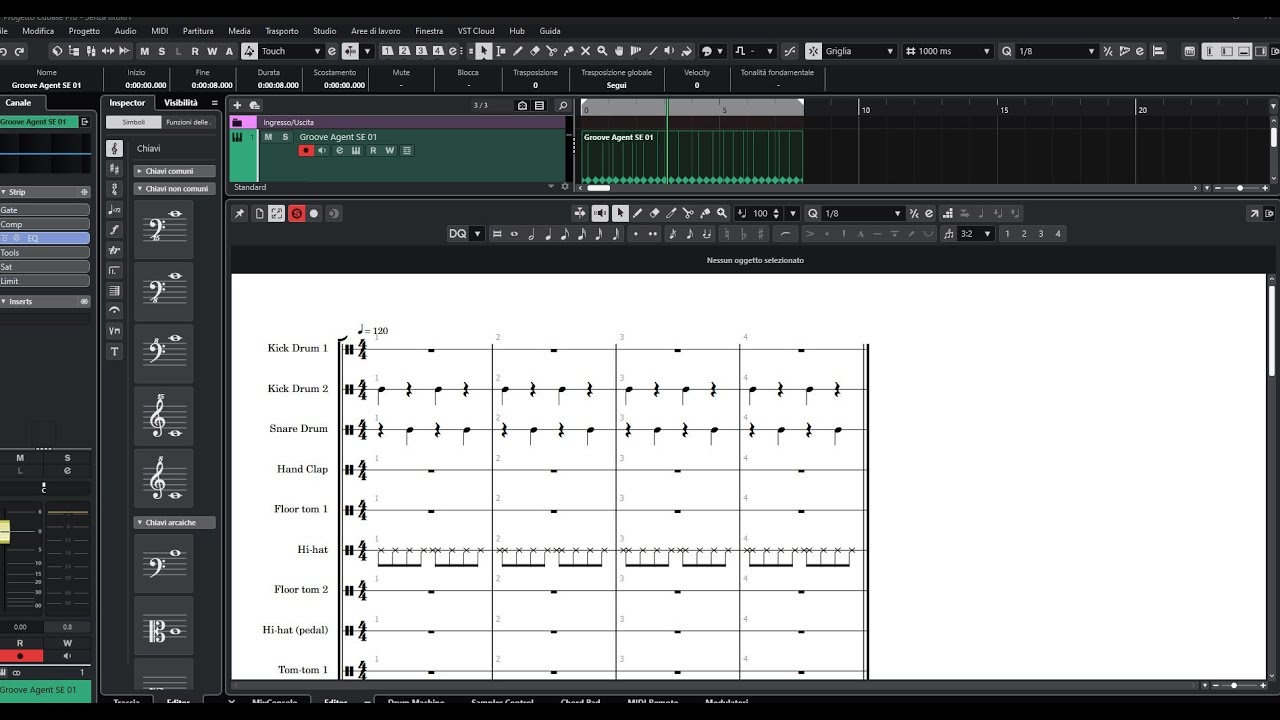Image resolution: width=1280 pixels, height=720 pixels.
Task: Click the Add Track plus icon
Action: 237,105
